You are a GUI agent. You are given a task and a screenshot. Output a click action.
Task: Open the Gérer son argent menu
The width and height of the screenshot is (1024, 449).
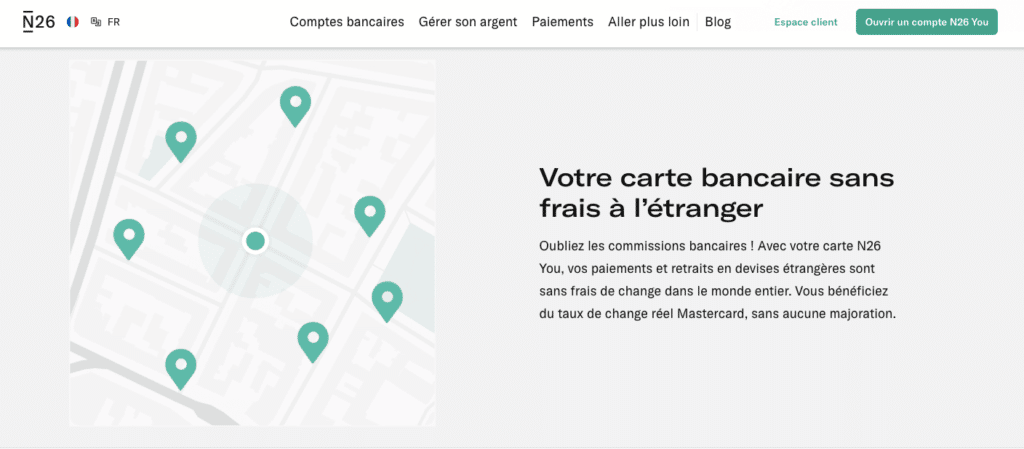pyautogui.click(x=468, y=22)
